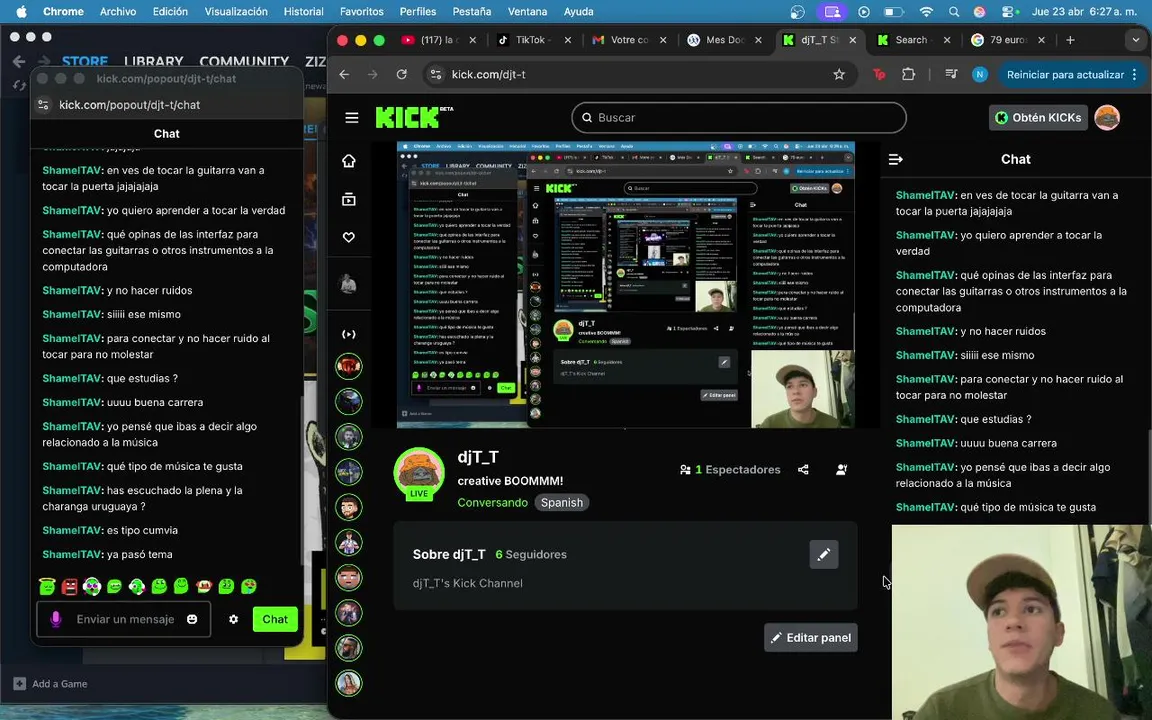Click the Obtén KICKs button

(1038, 118)
